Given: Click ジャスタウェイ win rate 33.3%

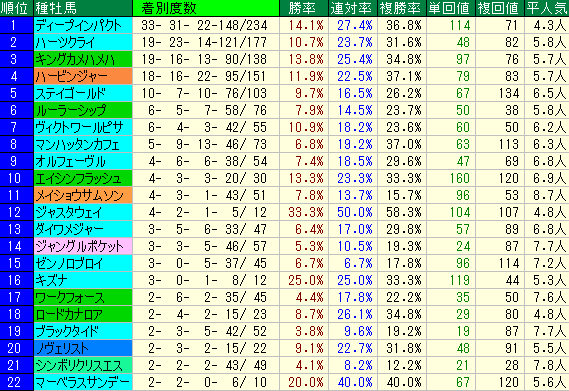Looking at the screenshot, I should click(304, 212).
